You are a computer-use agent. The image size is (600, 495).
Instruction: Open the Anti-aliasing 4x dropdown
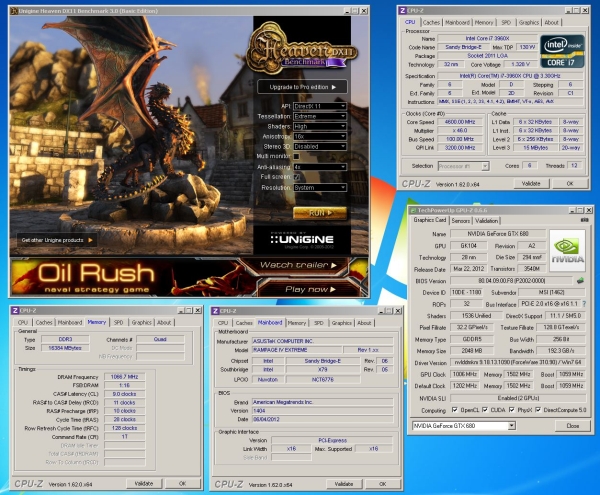click(320, 167)
